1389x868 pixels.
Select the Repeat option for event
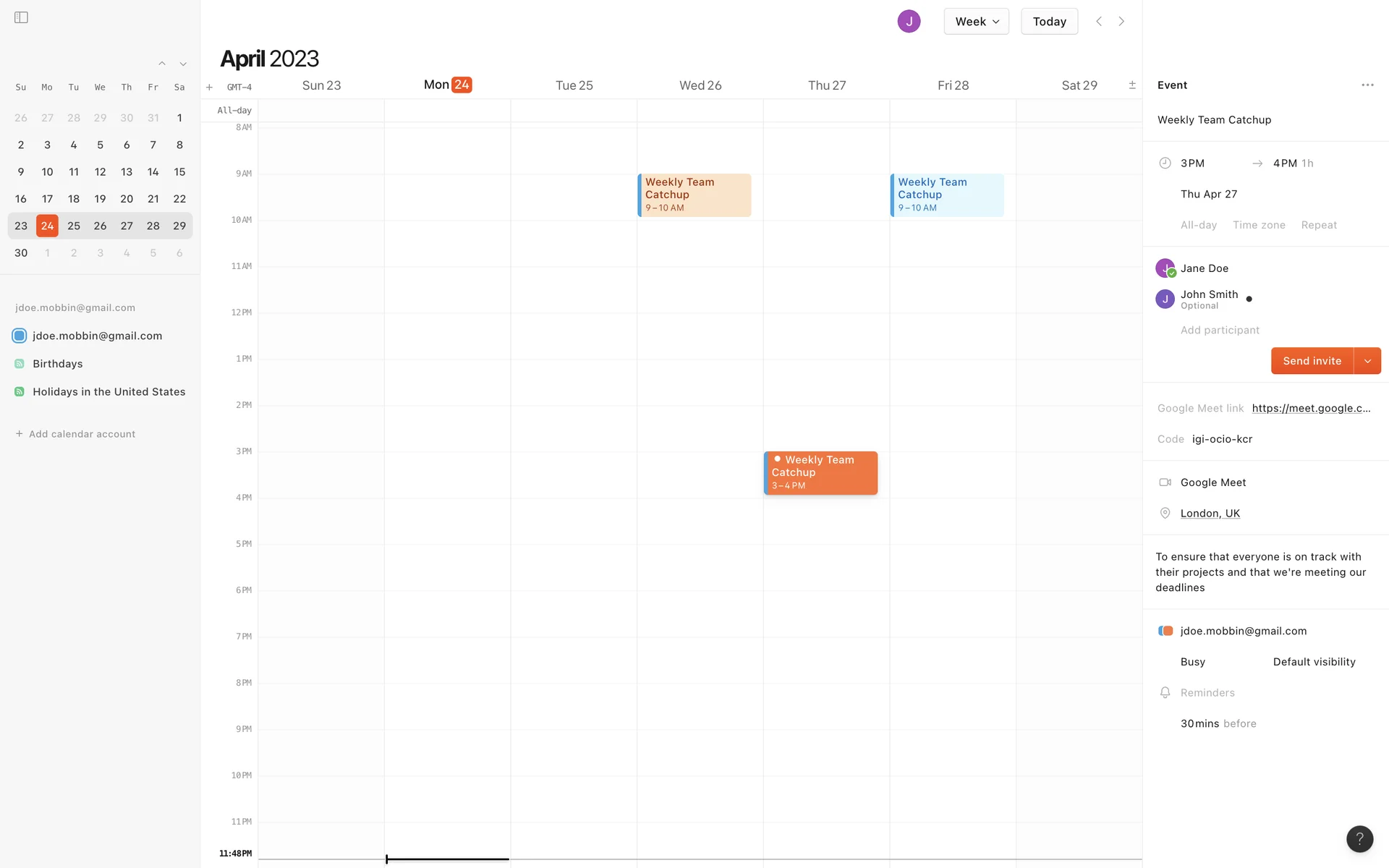tap(1318, 225)
